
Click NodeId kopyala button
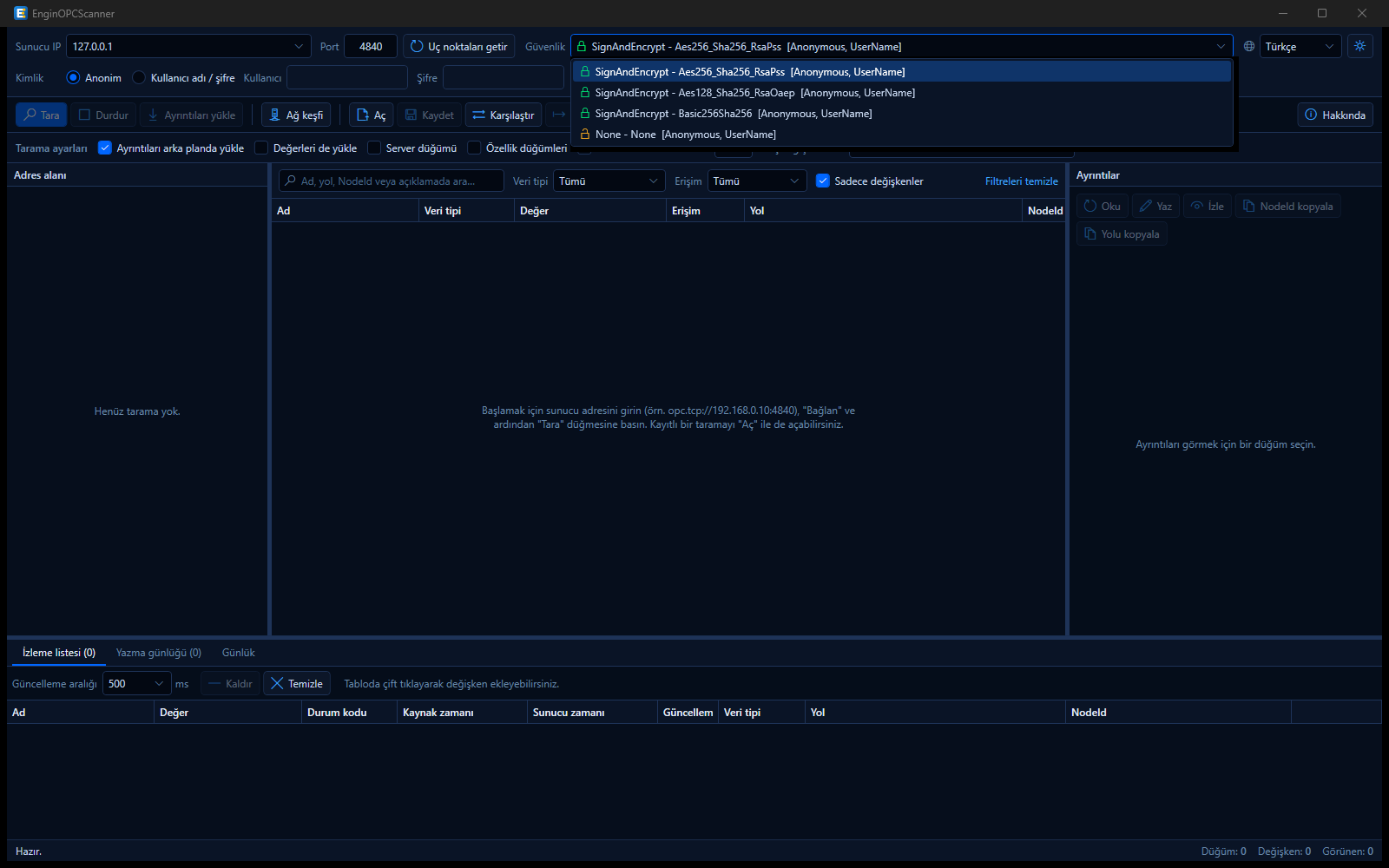tap(1287, 206)
